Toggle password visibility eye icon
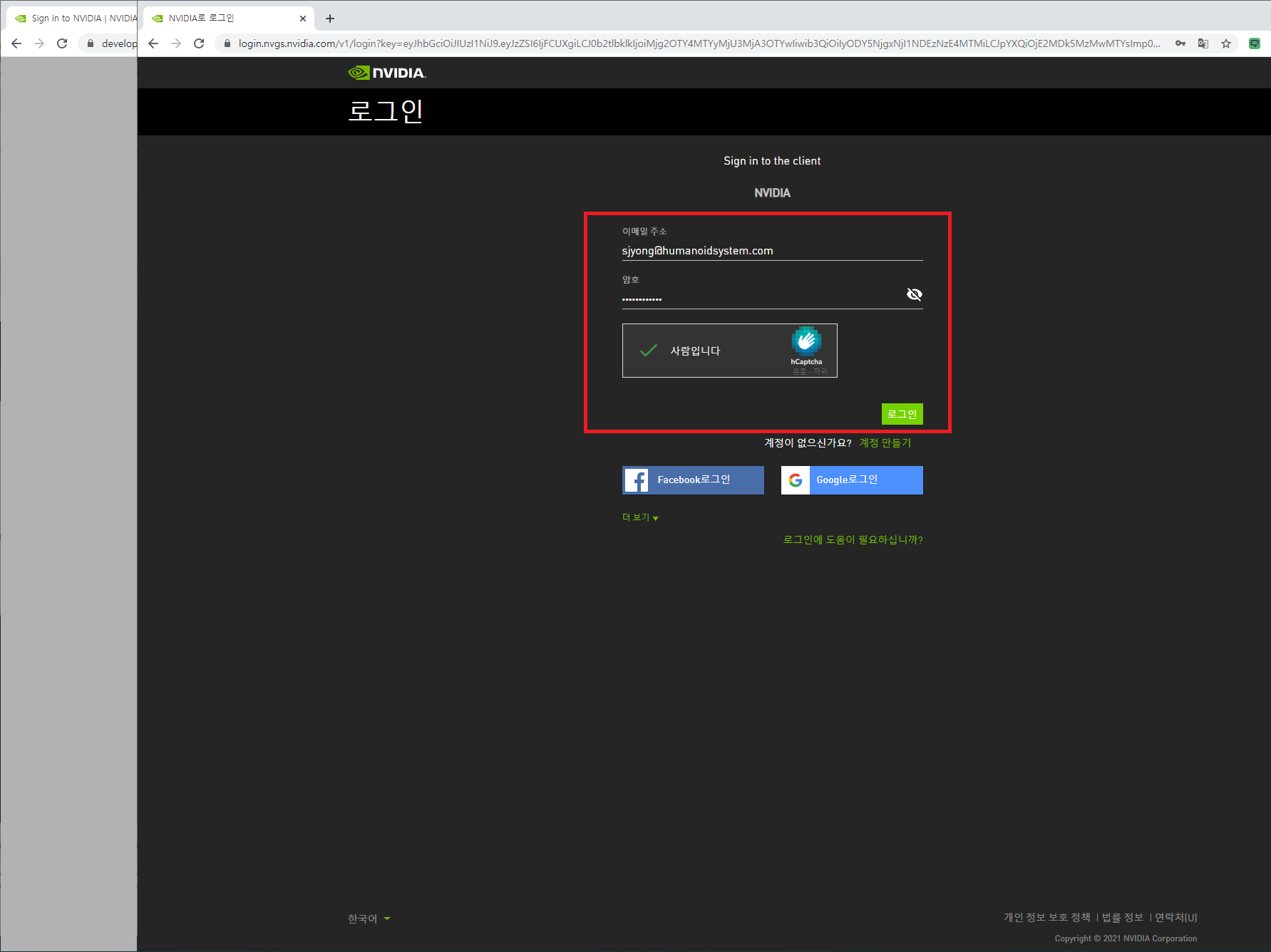Image resolution: width=1271 pixels, height=952 pixels. (x=914, y=294)
